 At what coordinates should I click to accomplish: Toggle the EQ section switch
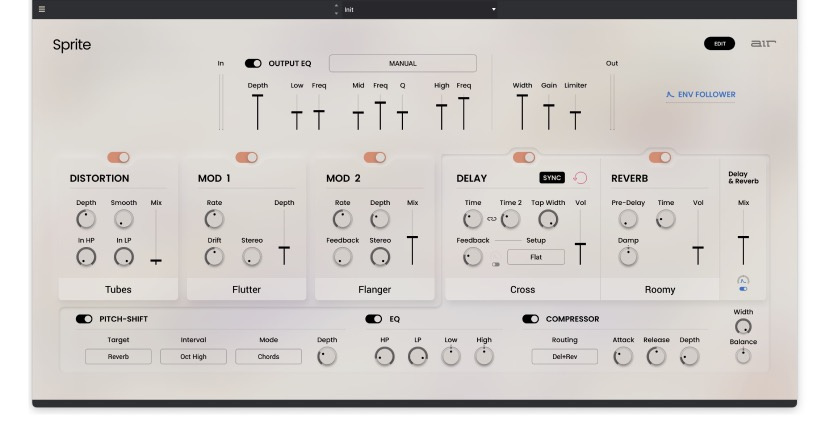click(x=374, y=319)
